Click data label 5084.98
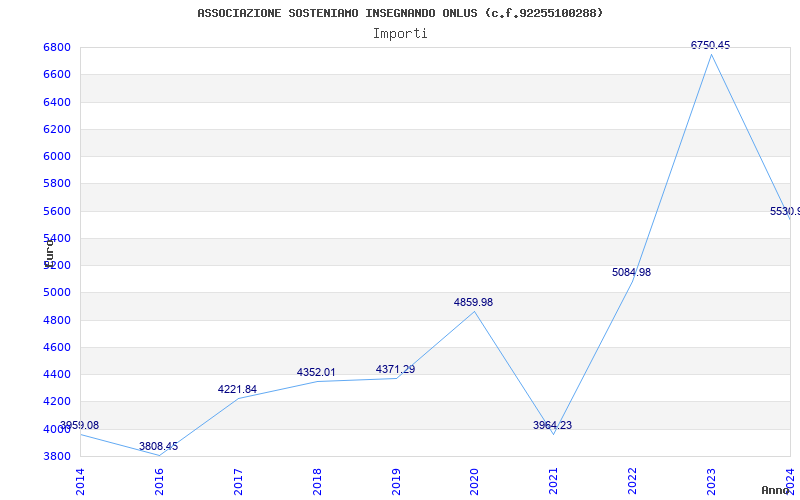 (632, 272)
